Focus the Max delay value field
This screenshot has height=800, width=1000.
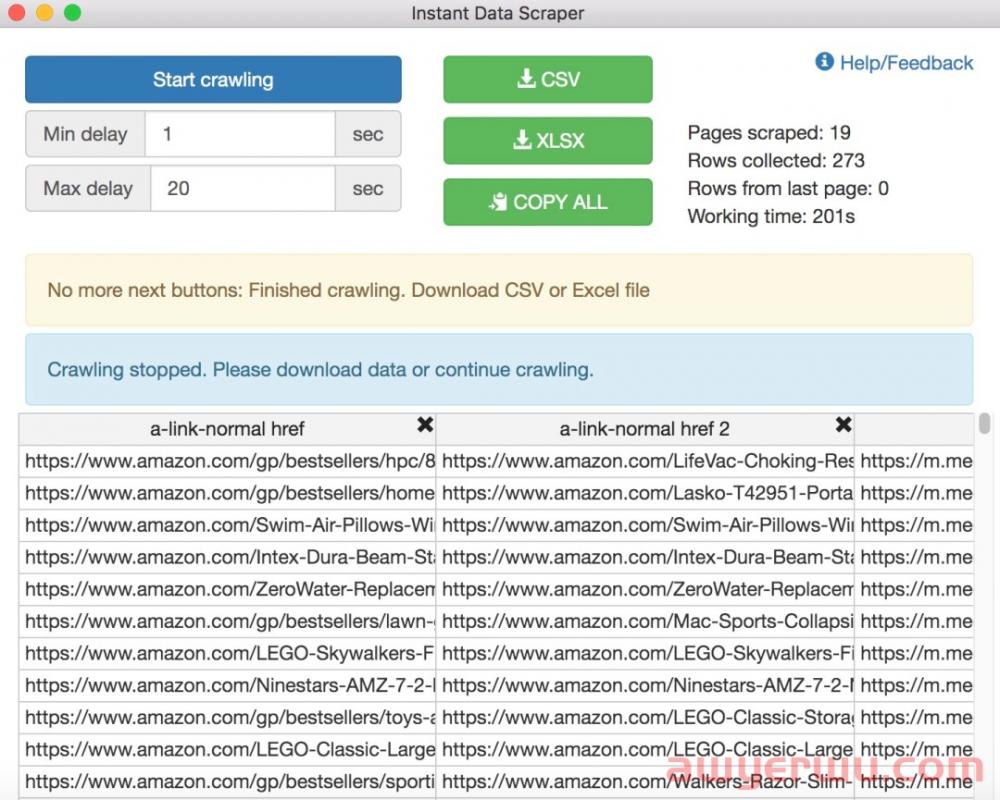[242, 188]
